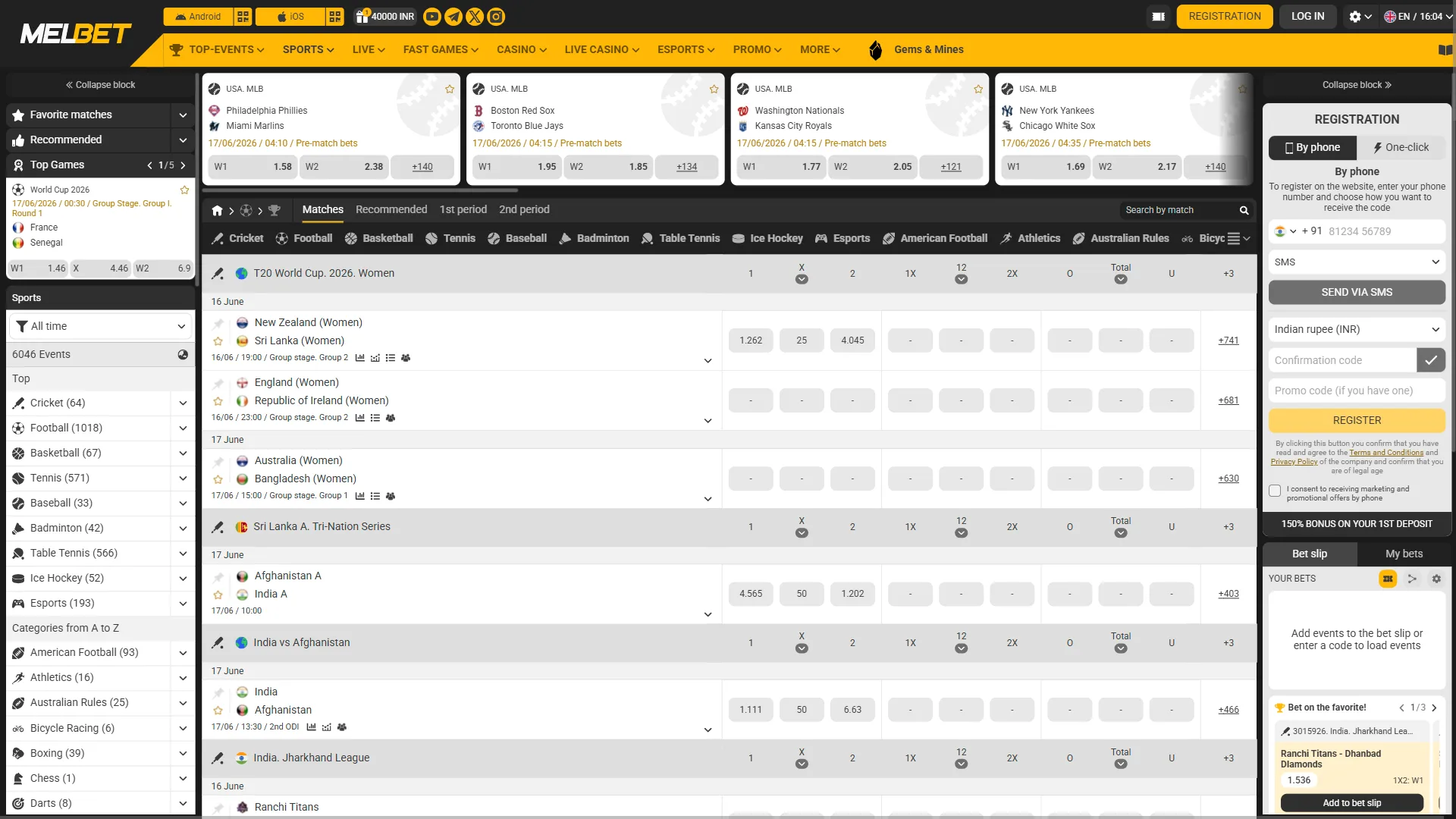Open the sports list menu icon

pyautogui.click(x=1234, y=239)
